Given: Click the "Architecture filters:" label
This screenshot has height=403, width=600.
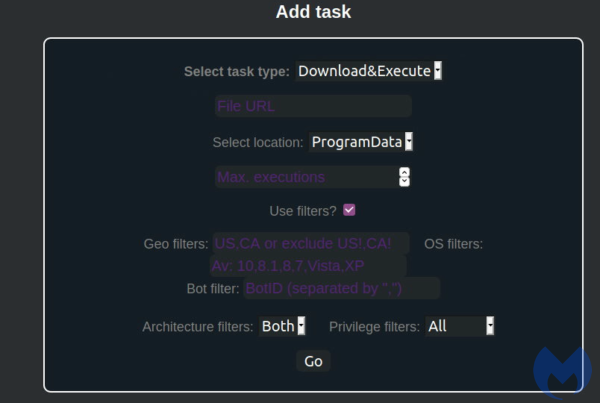Looking at the screenshot, I should [198, 327].
